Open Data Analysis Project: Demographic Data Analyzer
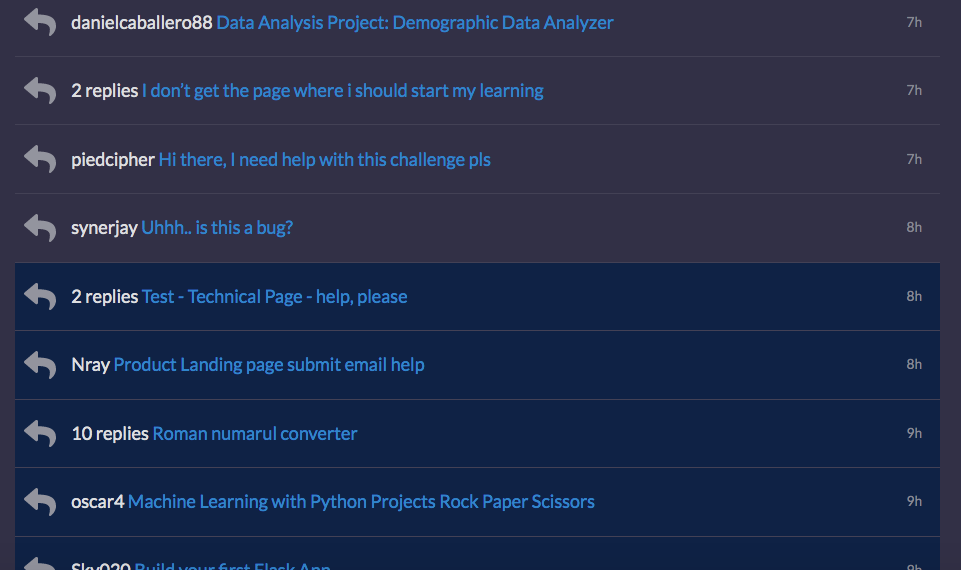 point(415,22)
